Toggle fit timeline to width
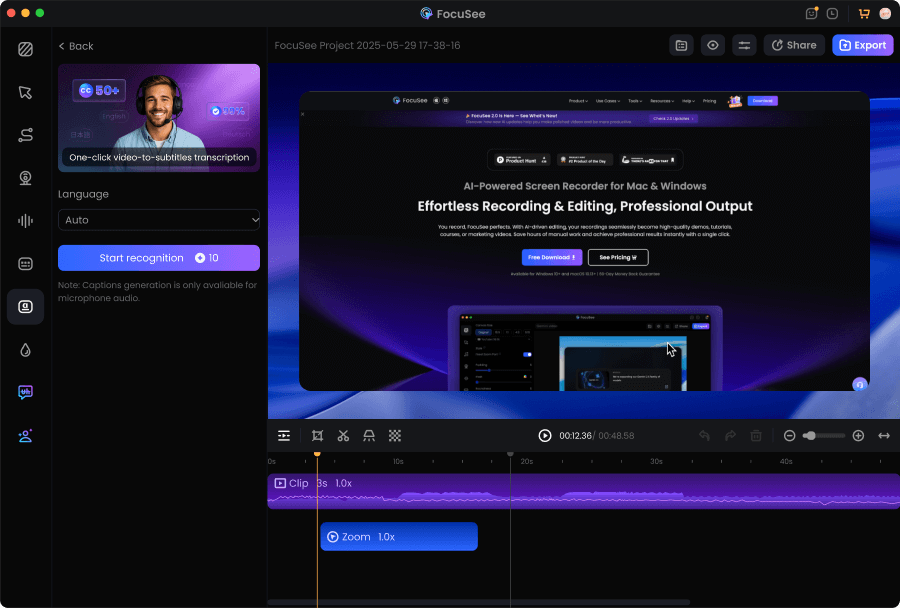Viewport: 900px width, 608px height. [x=884, y=436]
